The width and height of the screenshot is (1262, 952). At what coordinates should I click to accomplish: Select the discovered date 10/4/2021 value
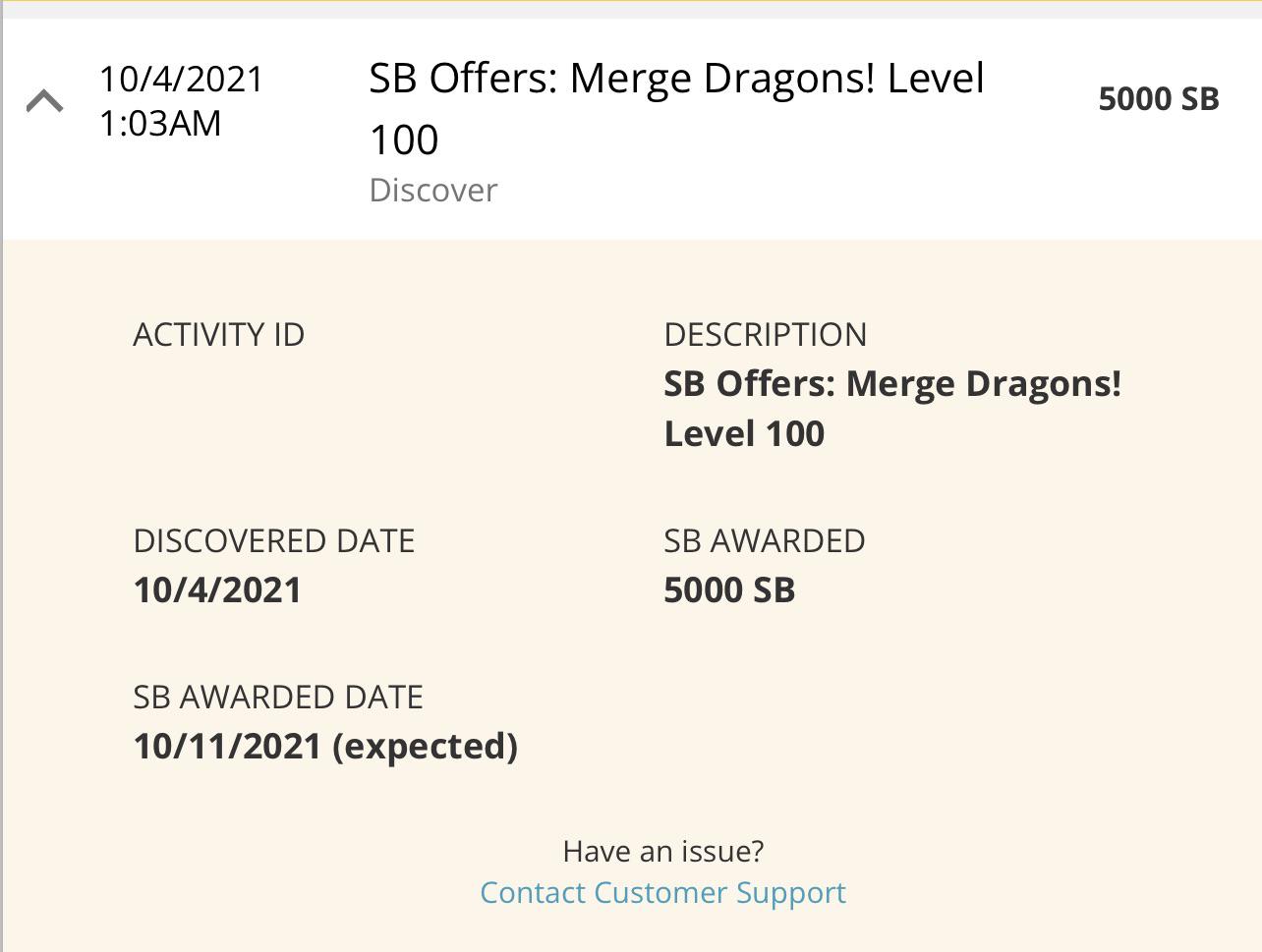click(219, 589)
